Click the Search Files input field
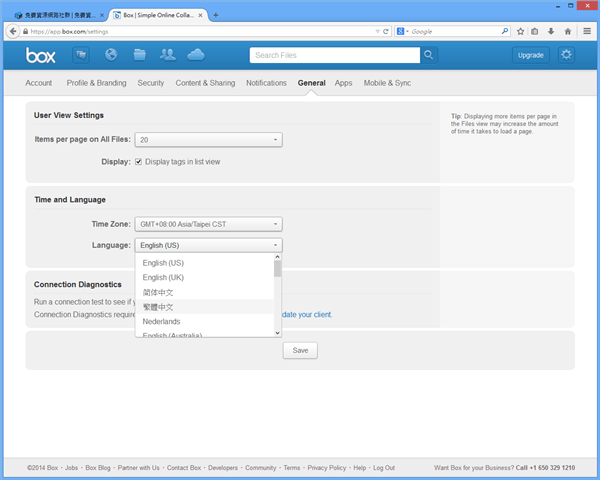 point(333,55)
